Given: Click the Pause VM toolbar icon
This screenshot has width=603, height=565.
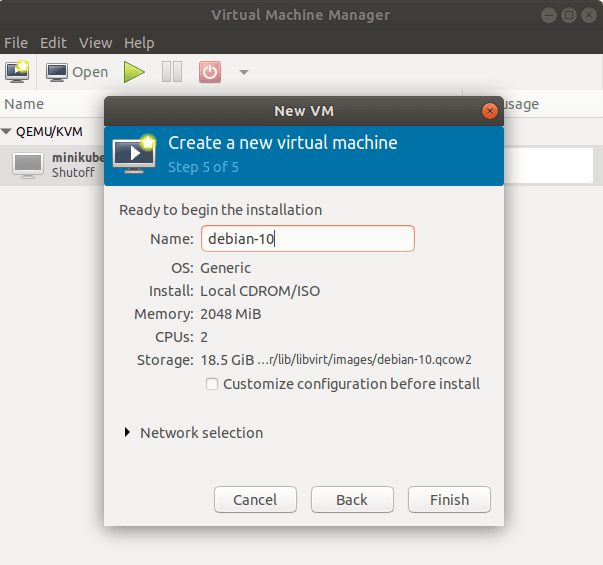Looking at the screenshot, I should pos(172,72).
